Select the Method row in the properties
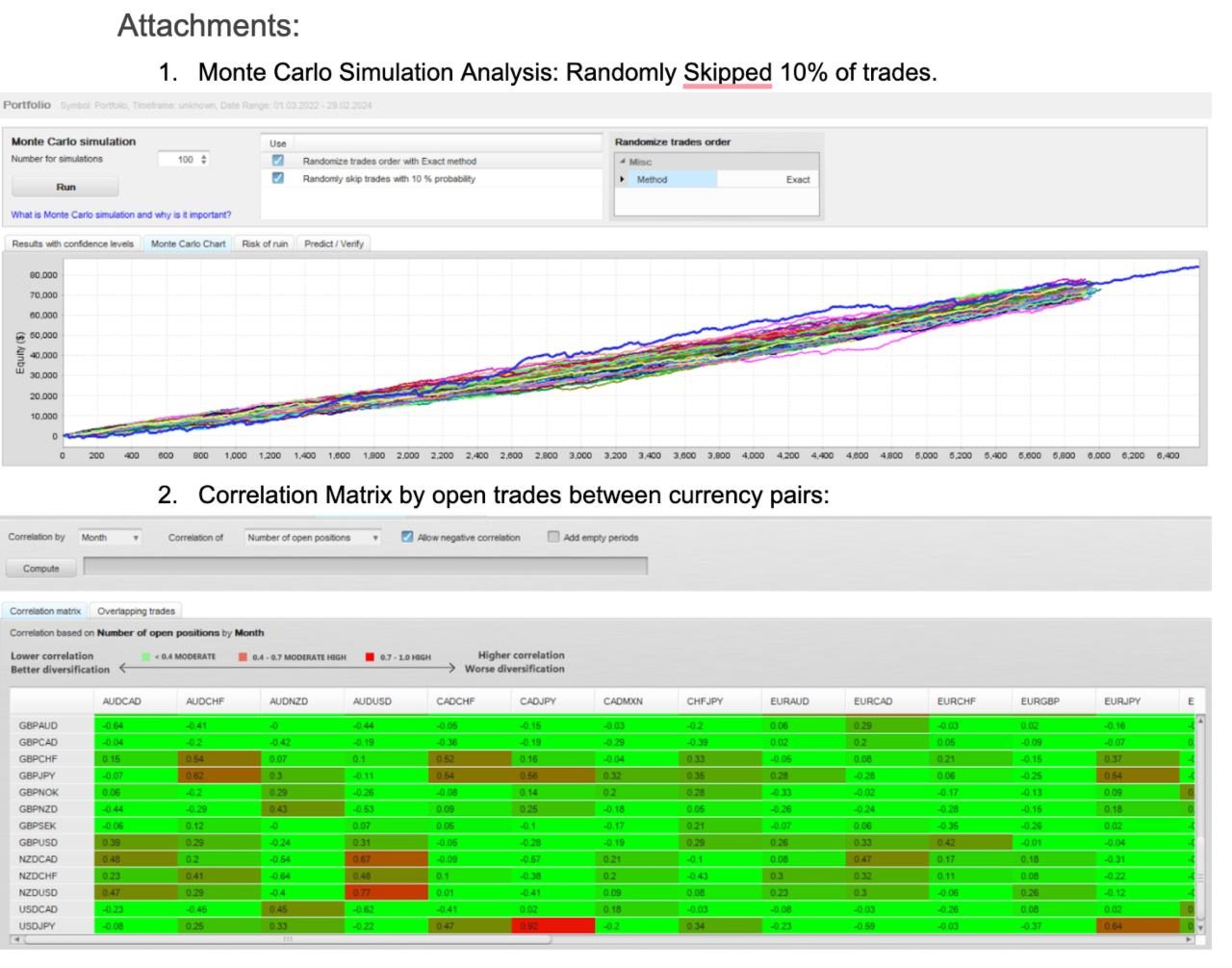 click(x=717, y=179)
